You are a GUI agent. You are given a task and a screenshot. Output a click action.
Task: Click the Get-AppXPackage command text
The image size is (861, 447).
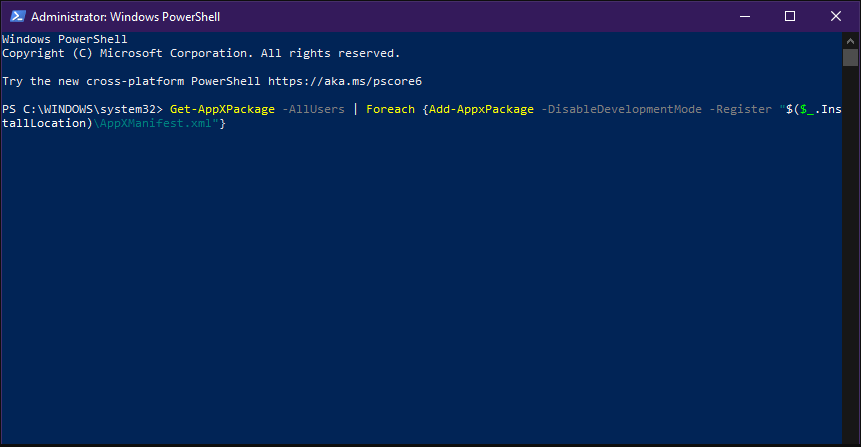[222, 109]
